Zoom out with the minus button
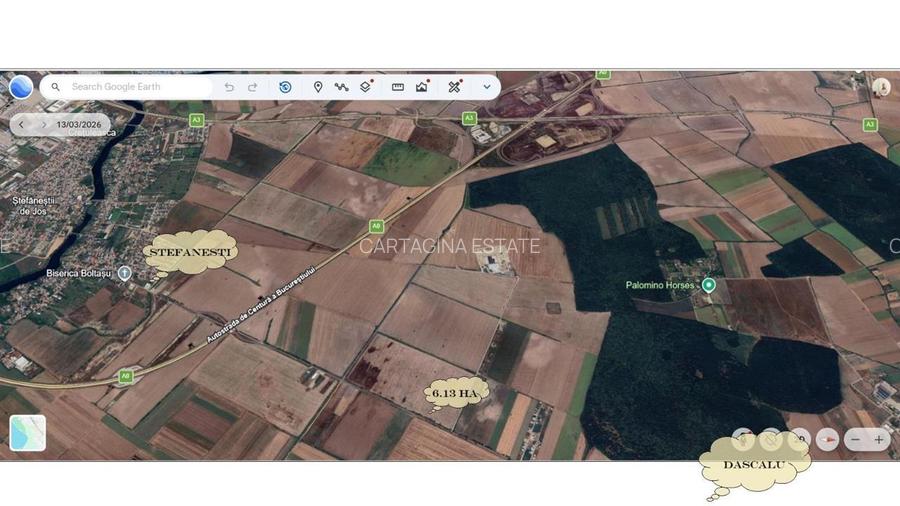The height and width of the screenshot is (506, 900). click(x=855, y=439)
